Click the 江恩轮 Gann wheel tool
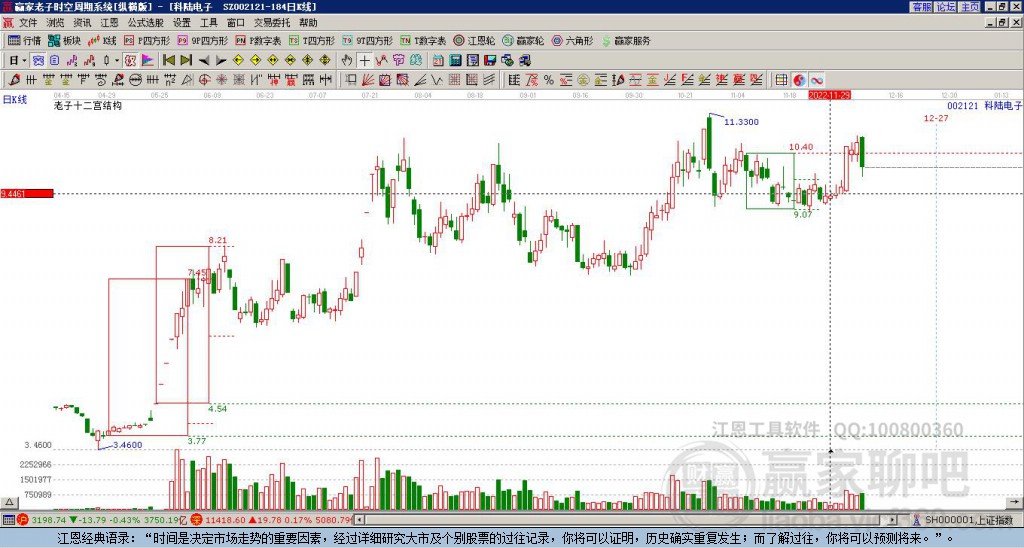The height and width of the screenshot is (548, 1024). pyautogui.click(x=475, y=41)
